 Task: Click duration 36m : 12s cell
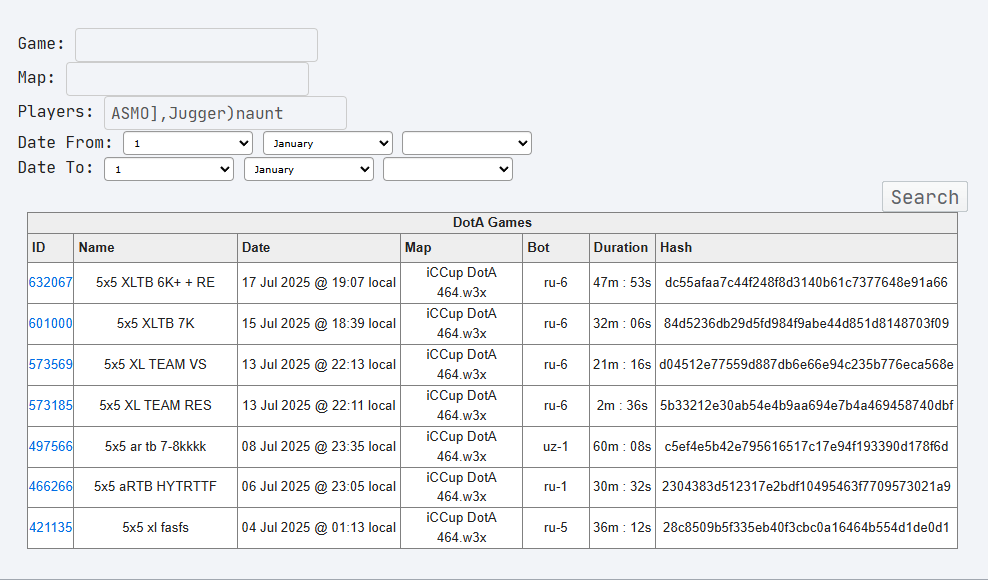622,528
